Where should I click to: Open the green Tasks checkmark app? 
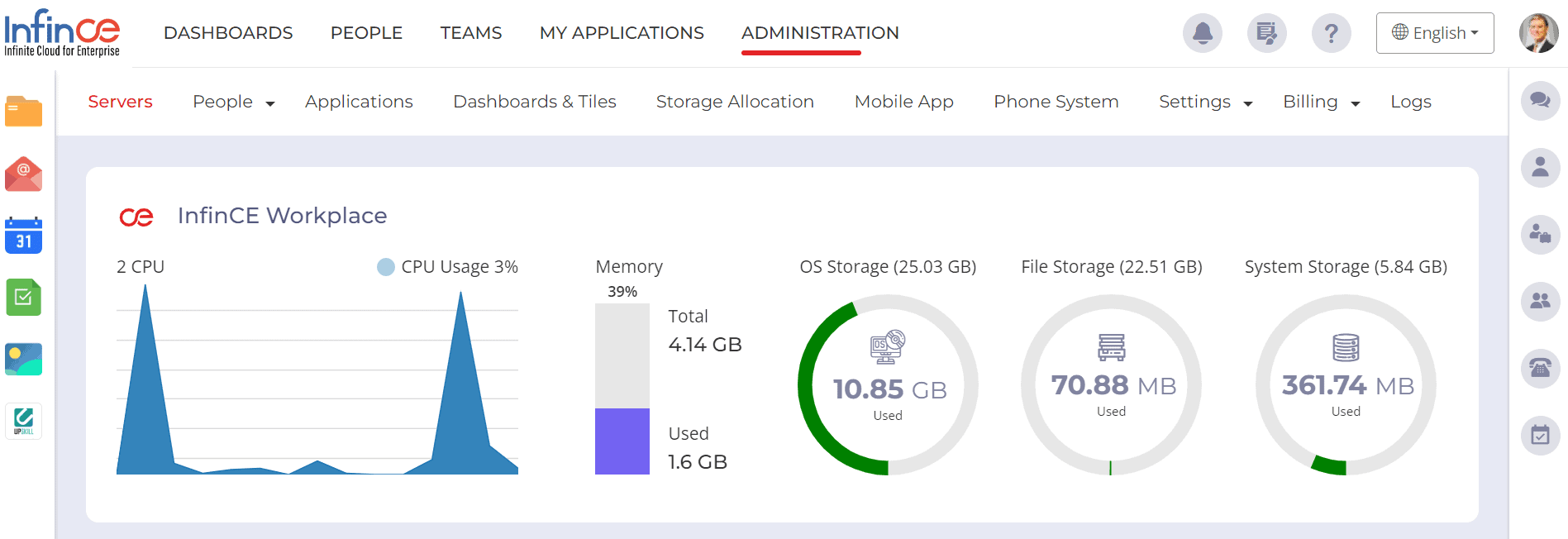click(23, 298)
